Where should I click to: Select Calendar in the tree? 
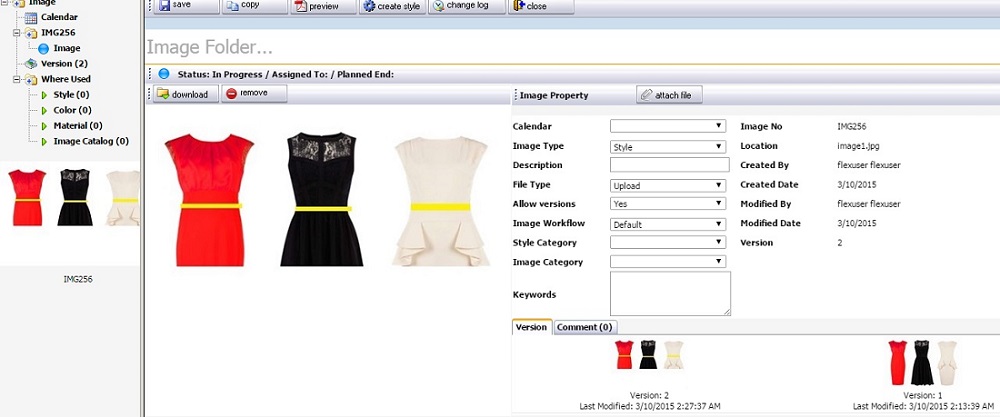59,17
